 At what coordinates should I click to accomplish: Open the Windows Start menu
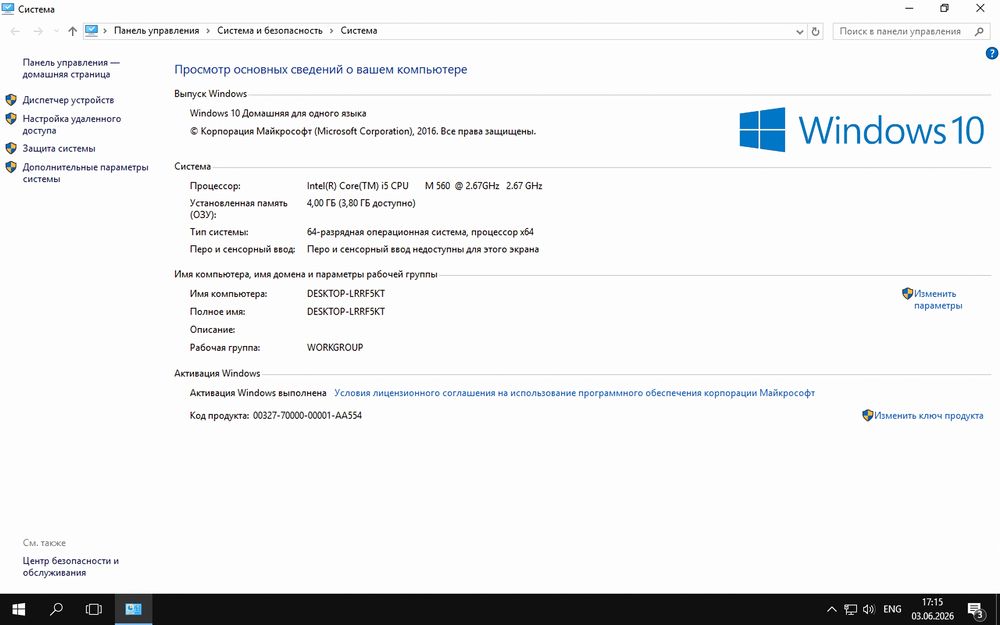point(18,609)
